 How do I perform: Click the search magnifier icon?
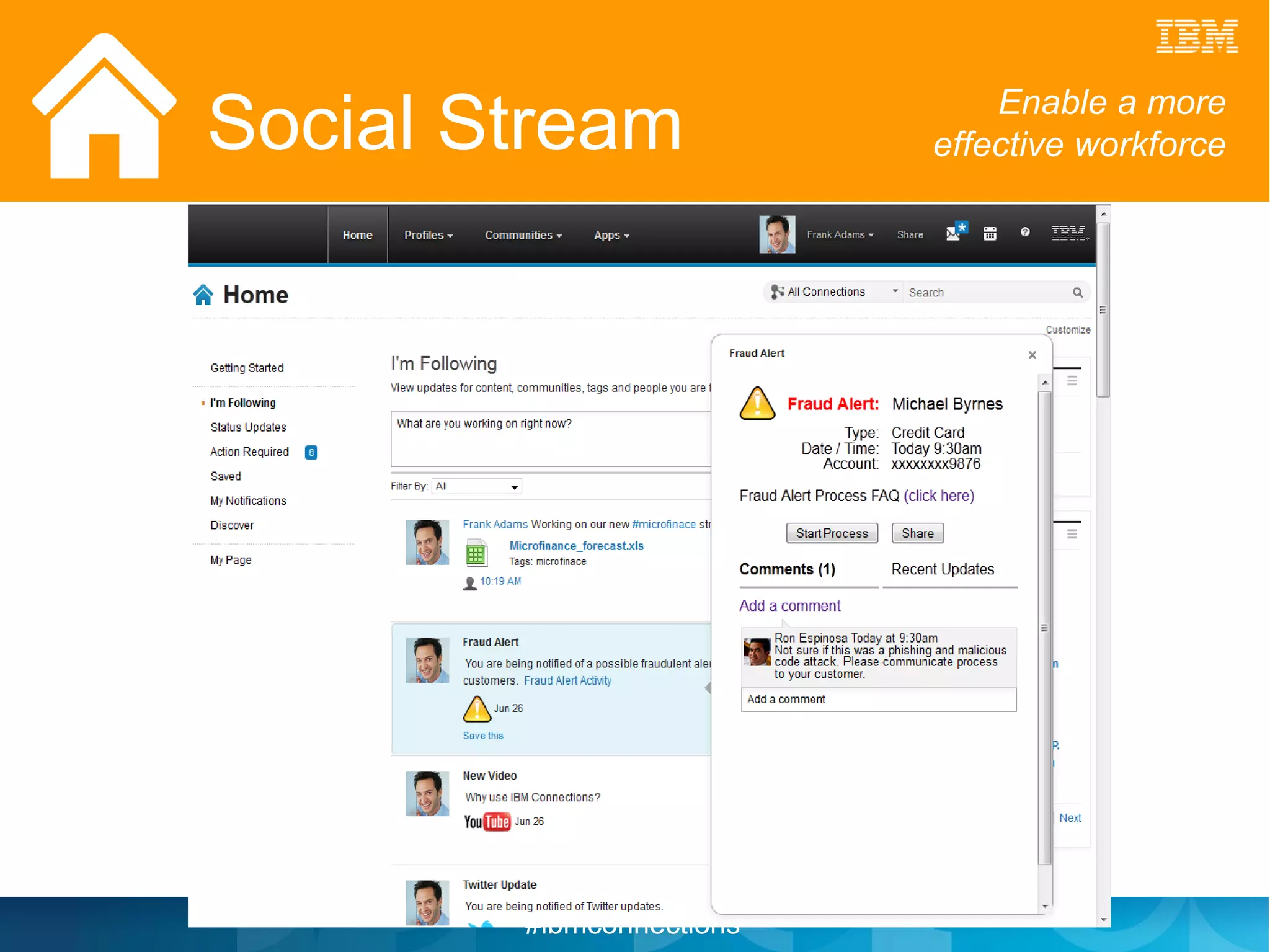(1078, 292)
